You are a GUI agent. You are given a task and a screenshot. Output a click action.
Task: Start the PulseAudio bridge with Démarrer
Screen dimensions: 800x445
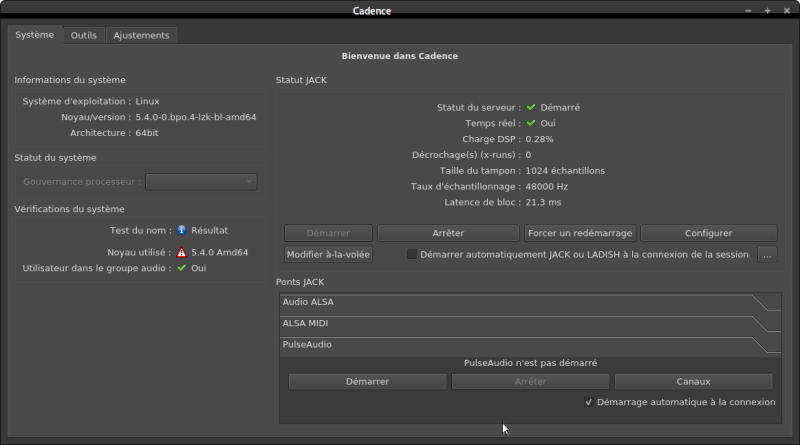[367, 381]
